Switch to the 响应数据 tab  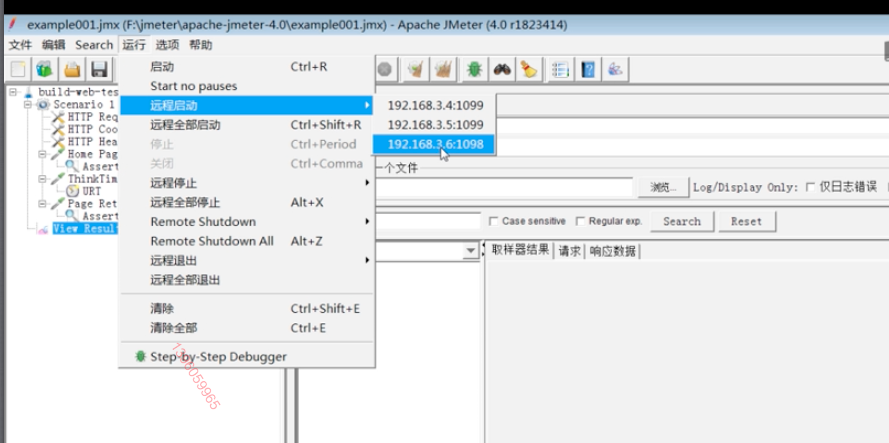[x=612, y=251]
